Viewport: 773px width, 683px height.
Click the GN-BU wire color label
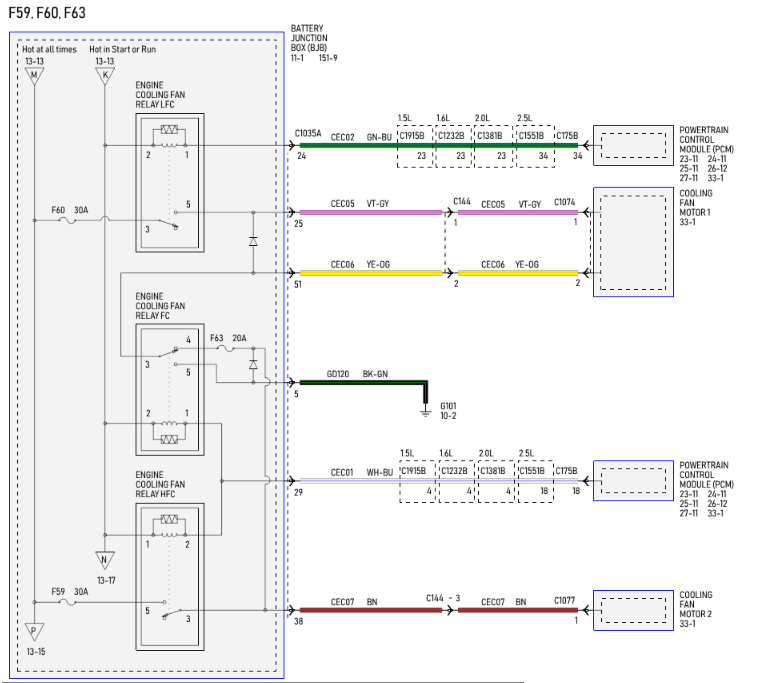pos(379,137)
